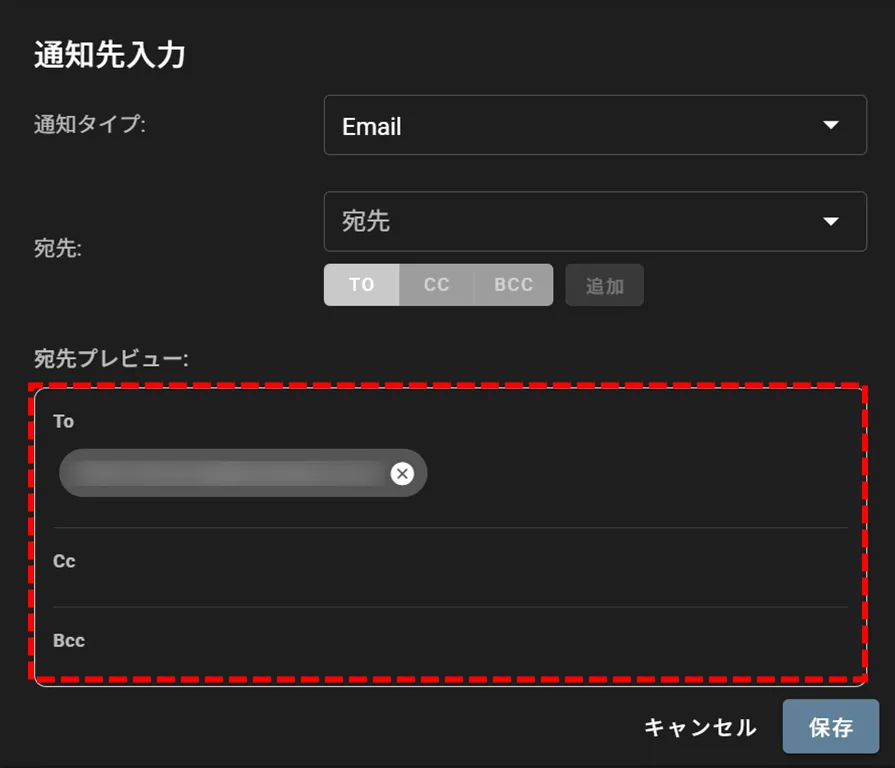Select the TO recipient type toggle

[361, 285]
